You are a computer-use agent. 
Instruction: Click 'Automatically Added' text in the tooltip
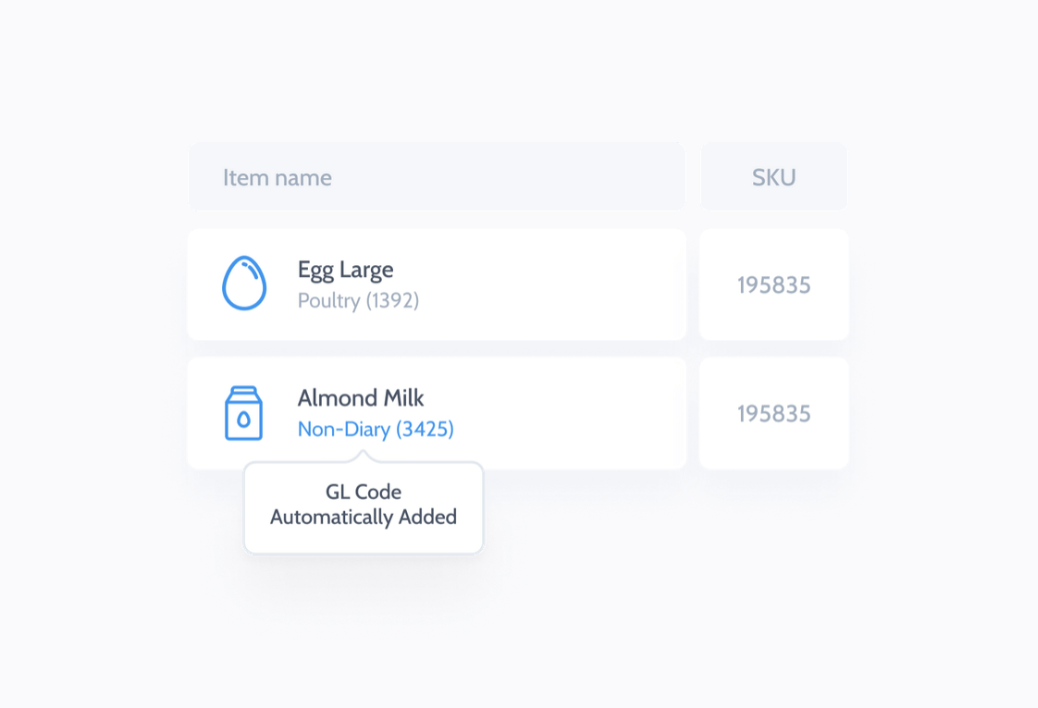[363, 517]
